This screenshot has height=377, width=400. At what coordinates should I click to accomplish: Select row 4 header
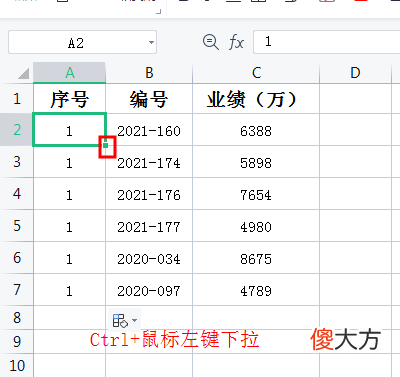(x=17, y=194)
